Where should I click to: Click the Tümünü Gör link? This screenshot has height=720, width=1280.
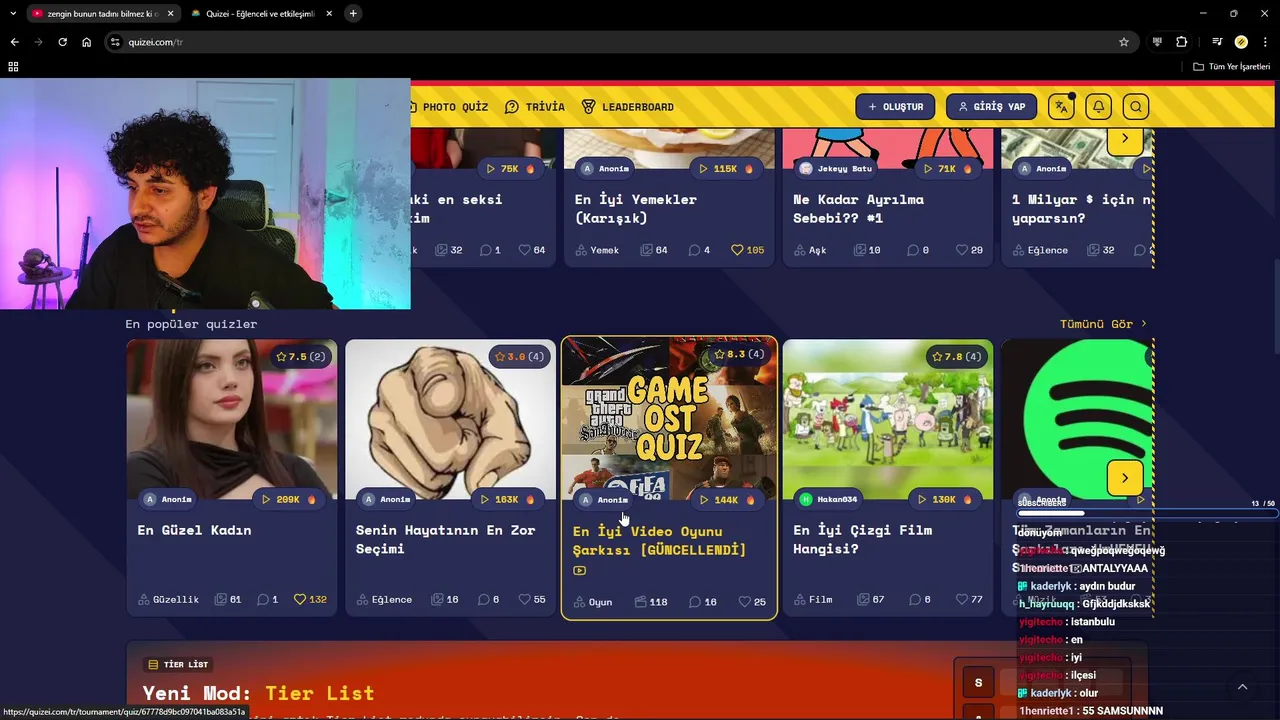1103,324
